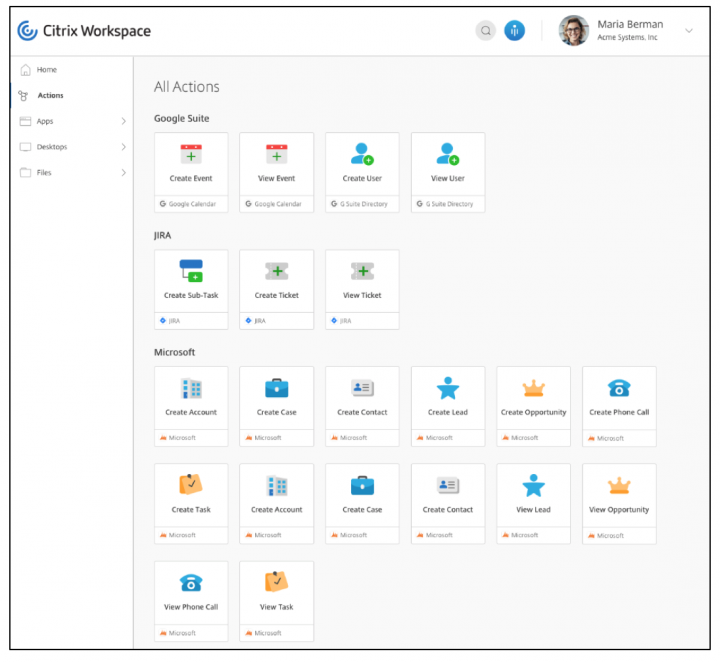Click the Acme Systems, Inc text
This screenshot has height=662, width=720.
[627, 38]
